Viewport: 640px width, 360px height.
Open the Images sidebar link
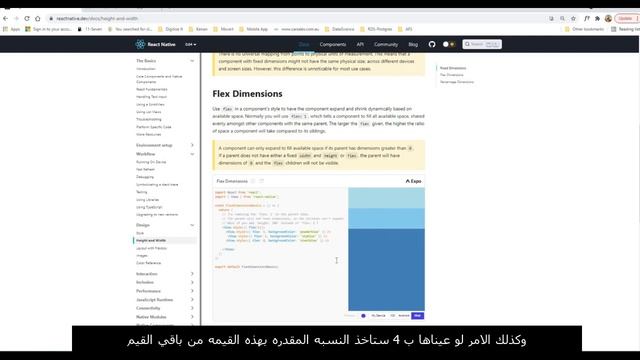coord(142,256)
